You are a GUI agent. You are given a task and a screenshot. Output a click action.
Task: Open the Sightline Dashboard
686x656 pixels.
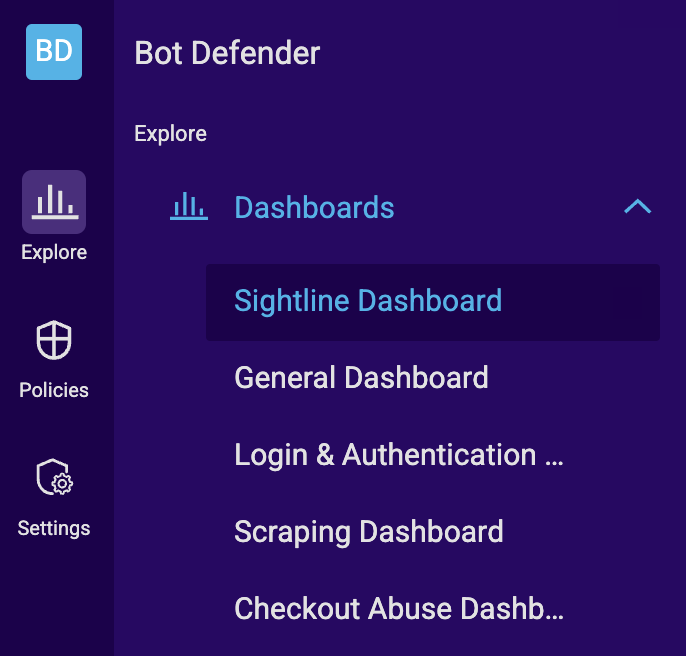point(433,302)
